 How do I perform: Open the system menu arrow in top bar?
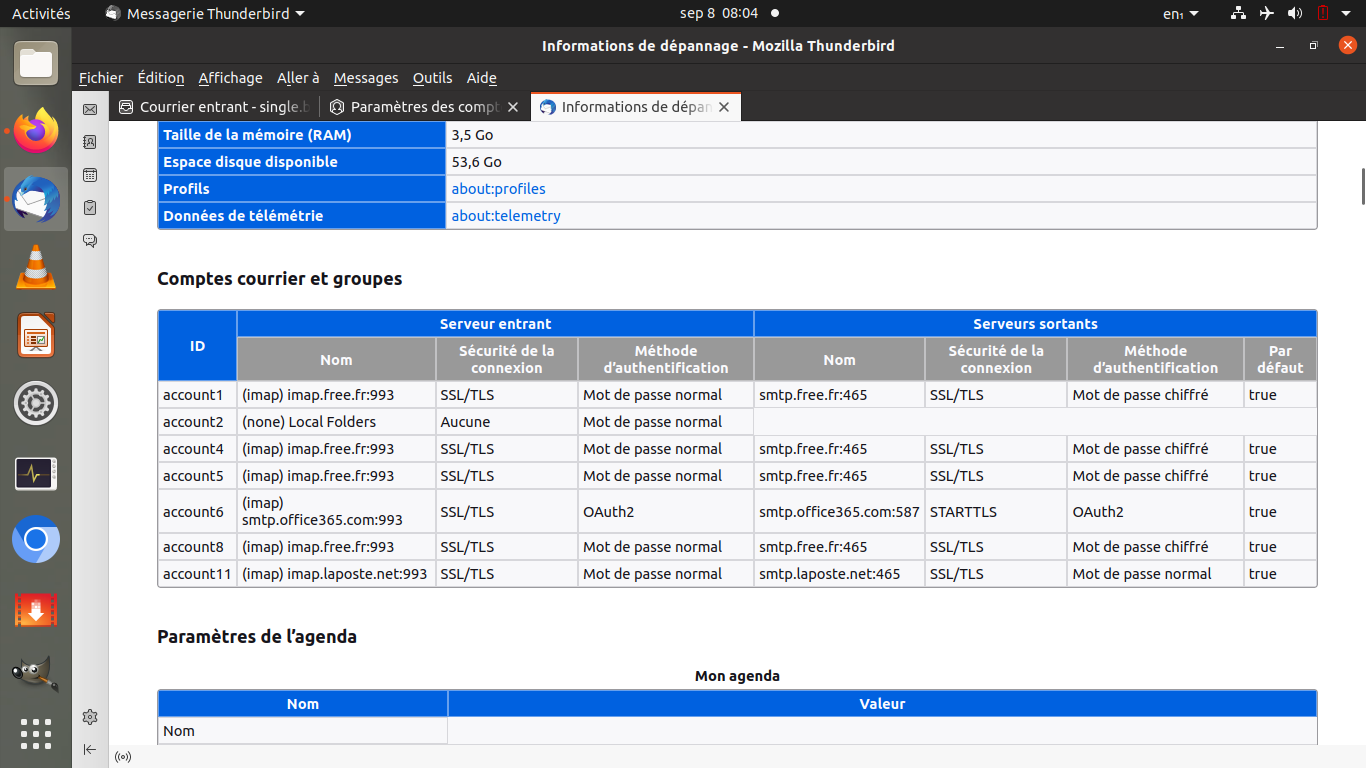coord(1348,14)
